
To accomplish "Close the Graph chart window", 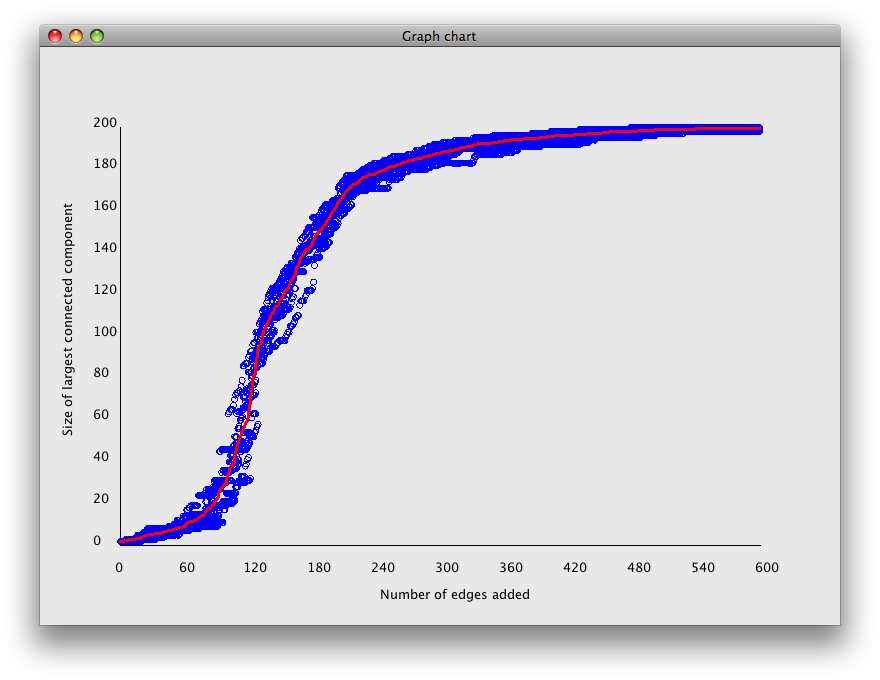I will pos(55,36).
